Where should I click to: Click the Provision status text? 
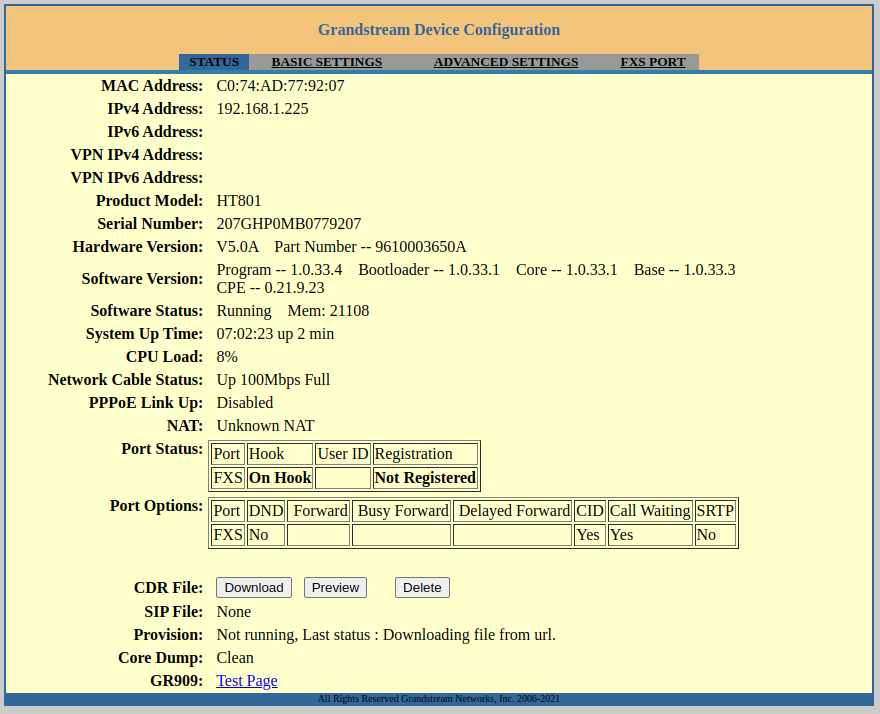coord(386,634)
